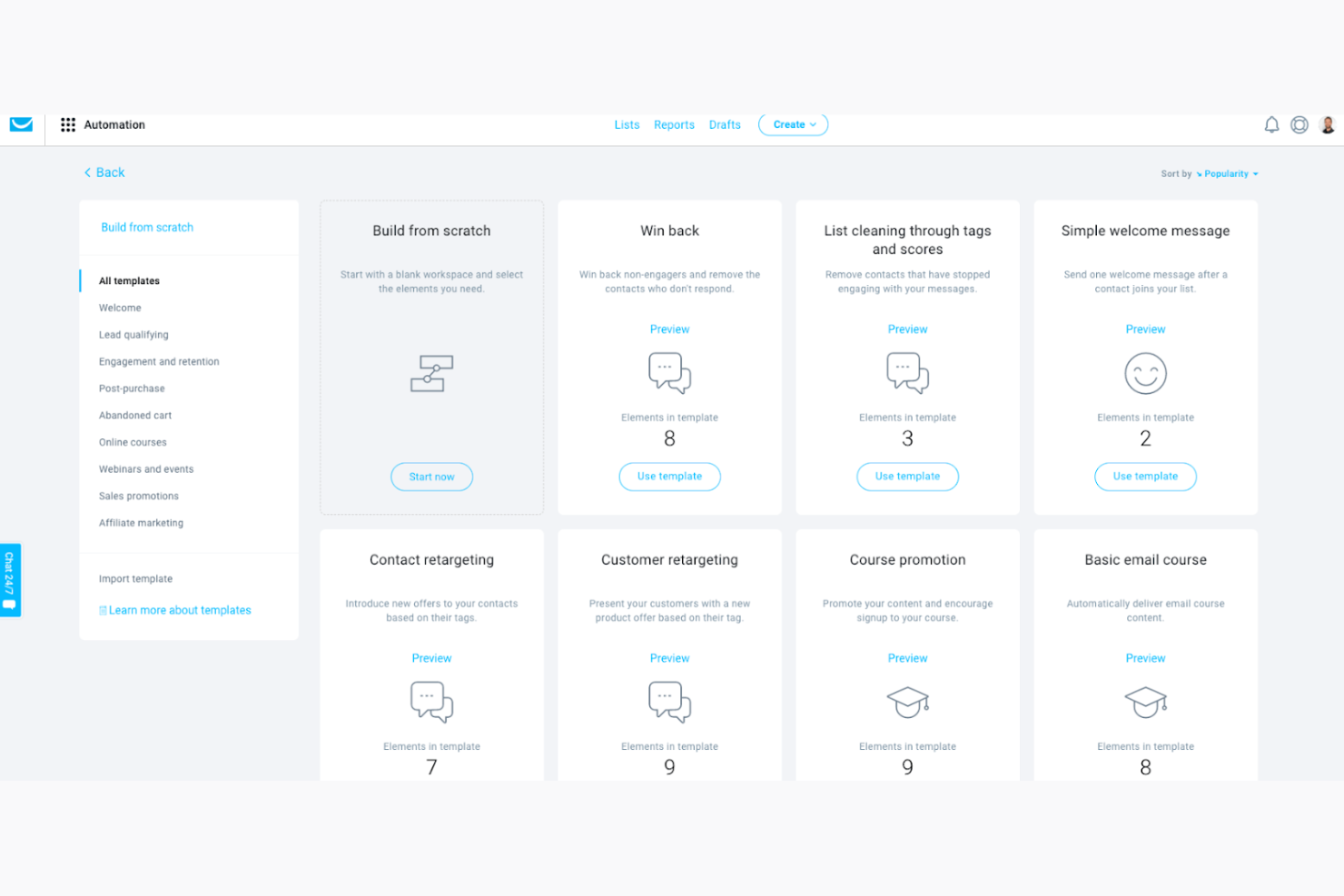Go to Lists tab
This screenshot has width=1344, height=896.
[x=627, y=125]
